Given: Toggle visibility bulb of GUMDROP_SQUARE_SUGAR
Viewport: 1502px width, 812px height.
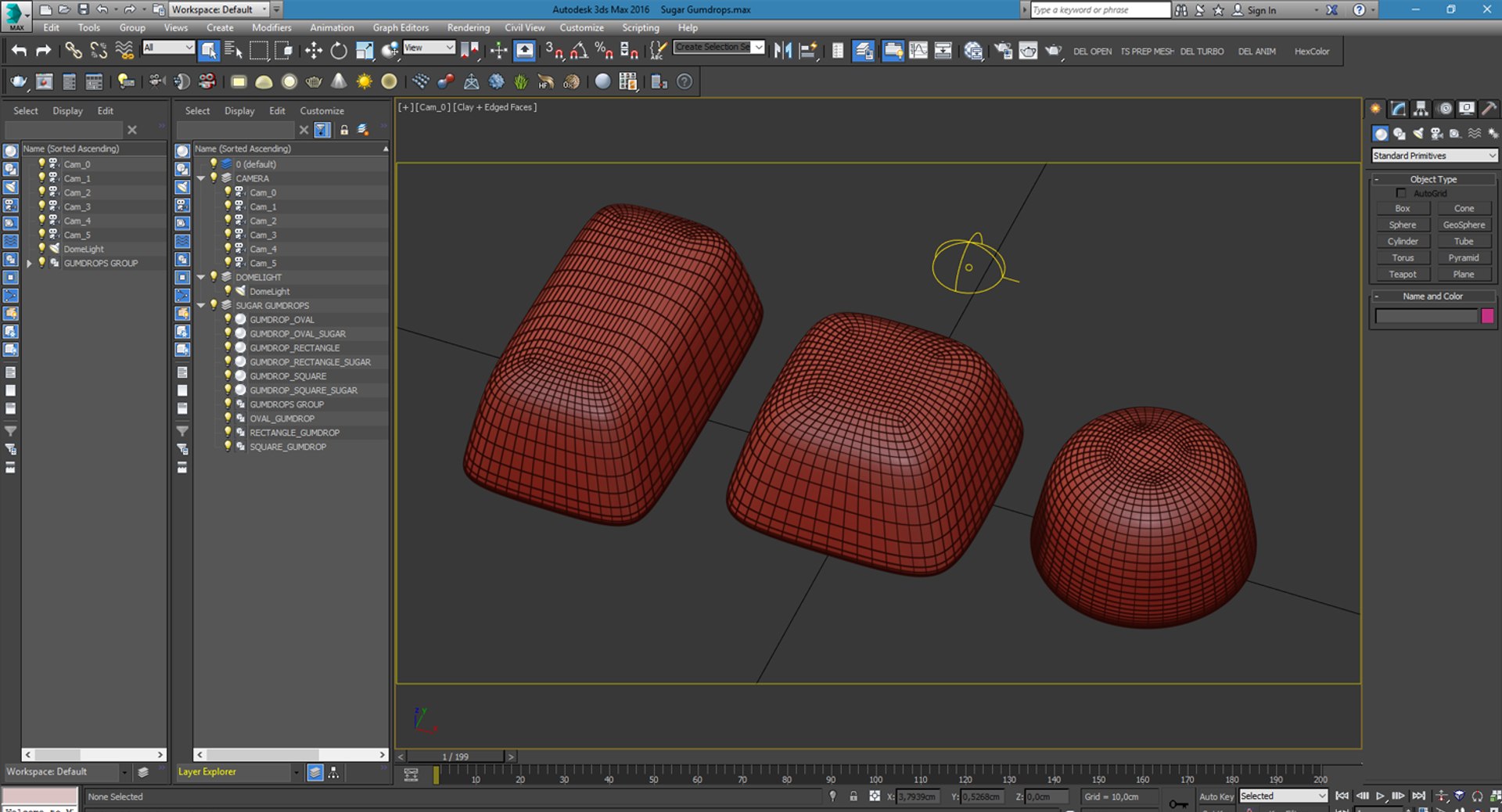Looking at the screenshot, I should click(x=228, y=390).
